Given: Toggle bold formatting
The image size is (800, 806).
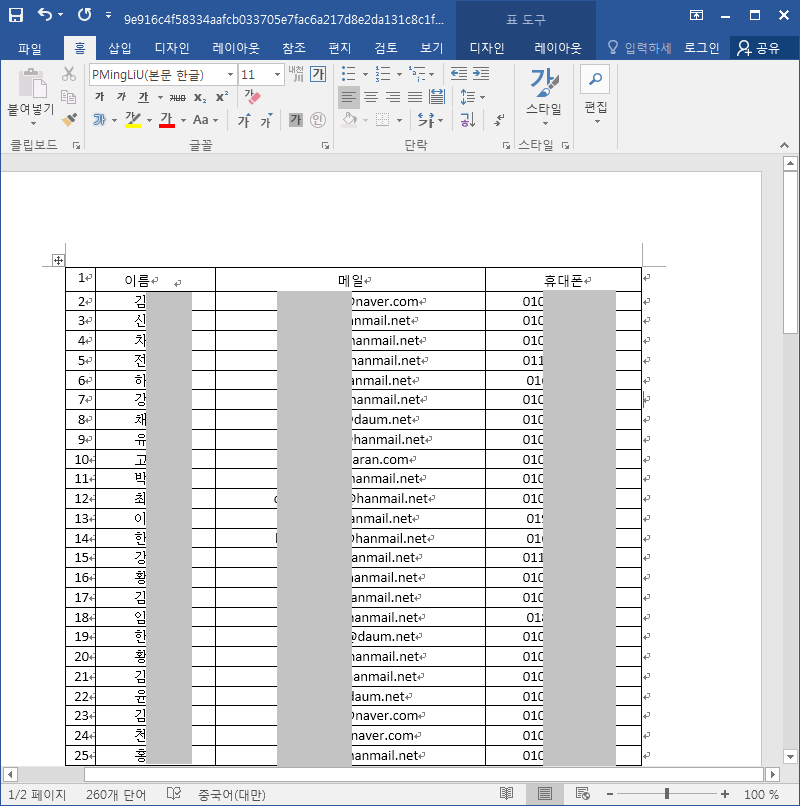Looking at the screenshot, I should pos(100,97).
